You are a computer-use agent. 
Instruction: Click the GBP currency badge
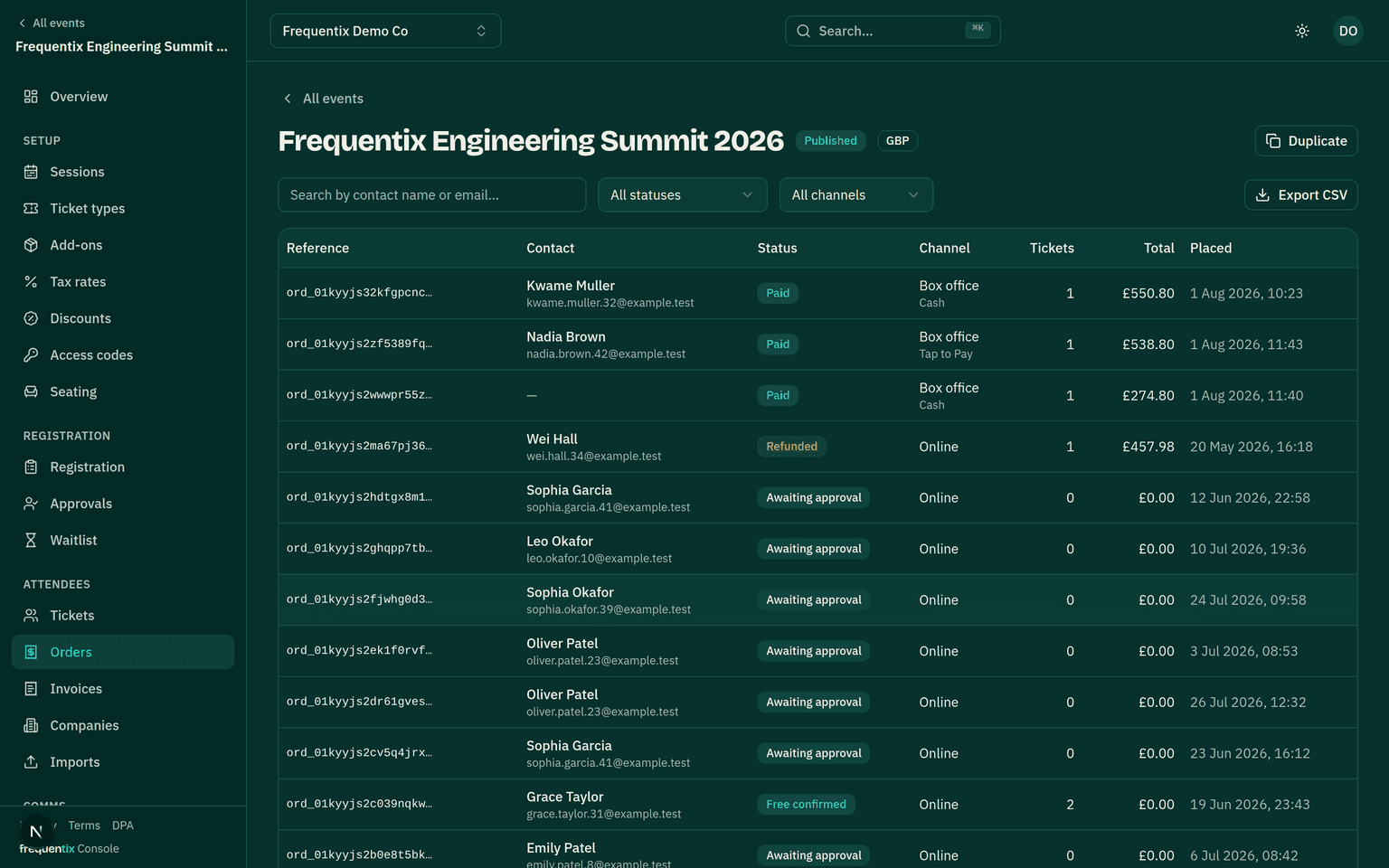(x=897, y=141)
